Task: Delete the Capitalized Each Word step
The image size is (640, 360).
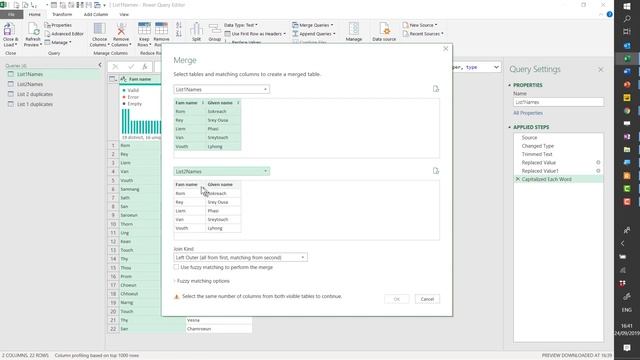Action: 518,179
